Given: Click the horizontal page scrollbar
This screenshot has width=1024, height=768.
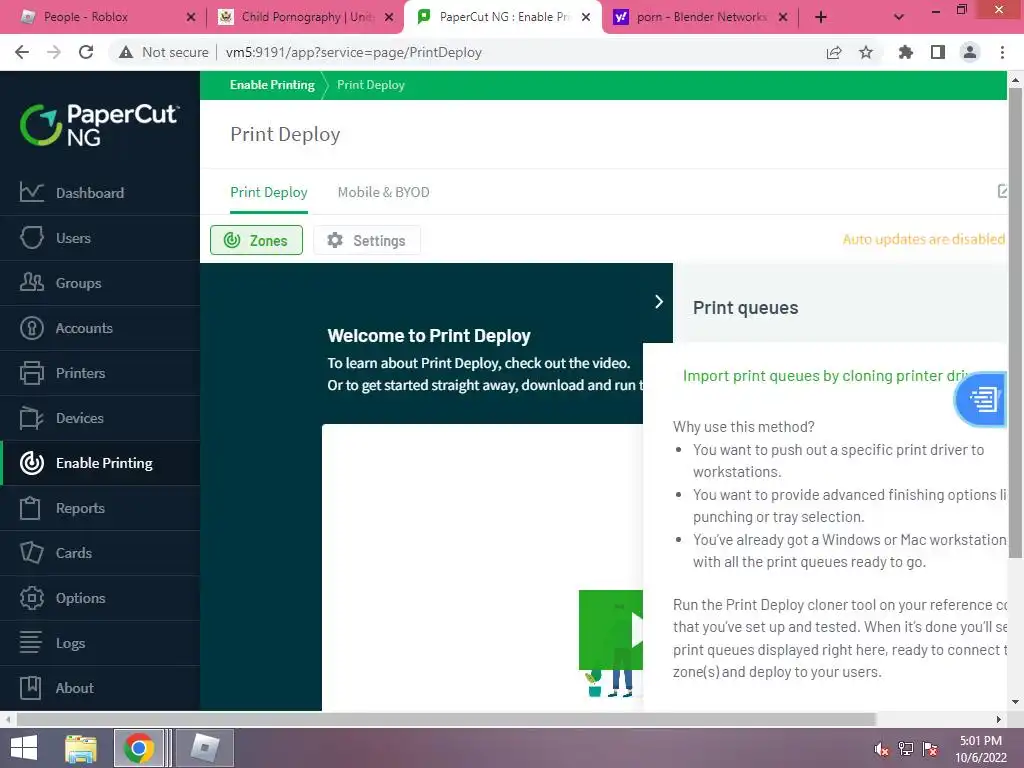Looking at the screenshot, I should pyautogui.click(x=446, y=719).
